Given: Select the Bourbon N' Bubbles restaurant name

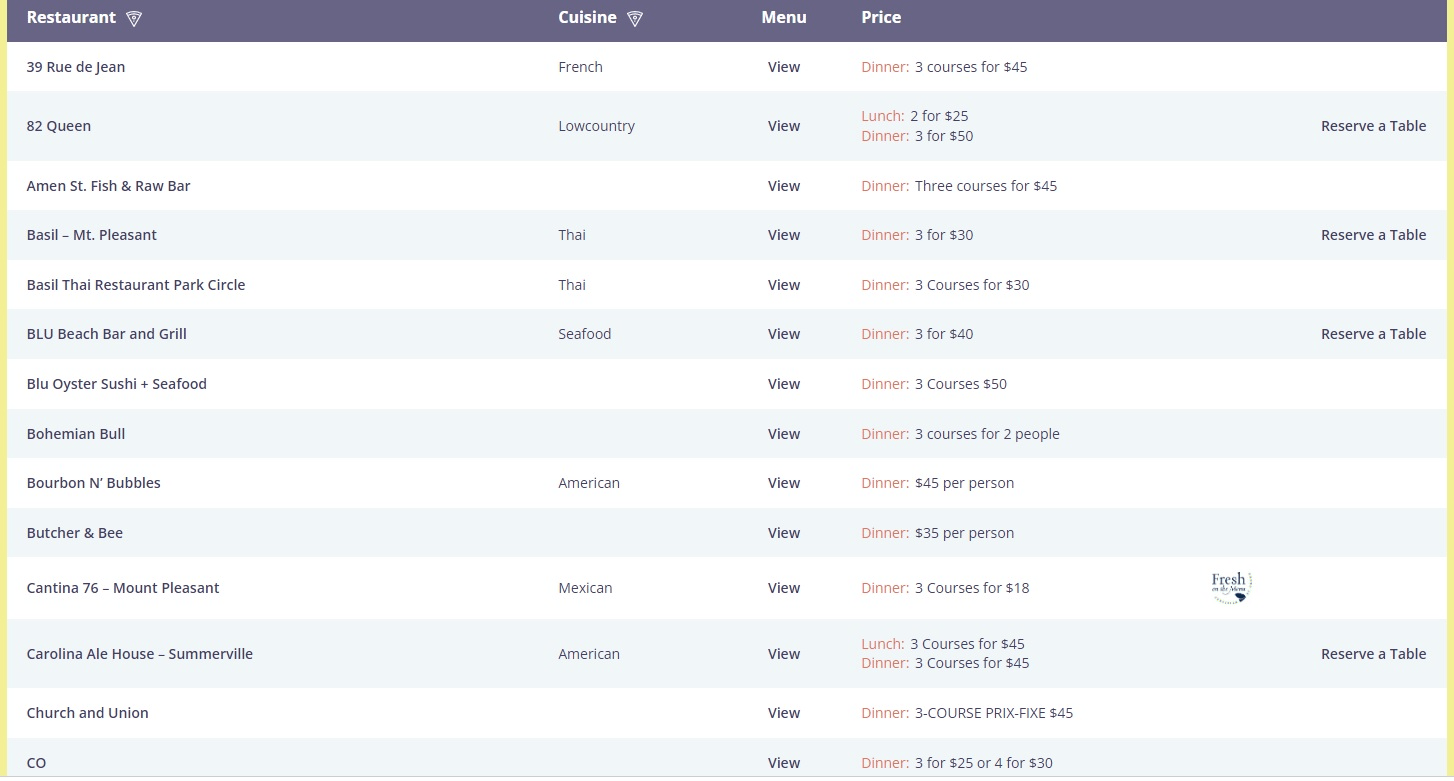Looking at the screenshot, I should coord(93,483).
